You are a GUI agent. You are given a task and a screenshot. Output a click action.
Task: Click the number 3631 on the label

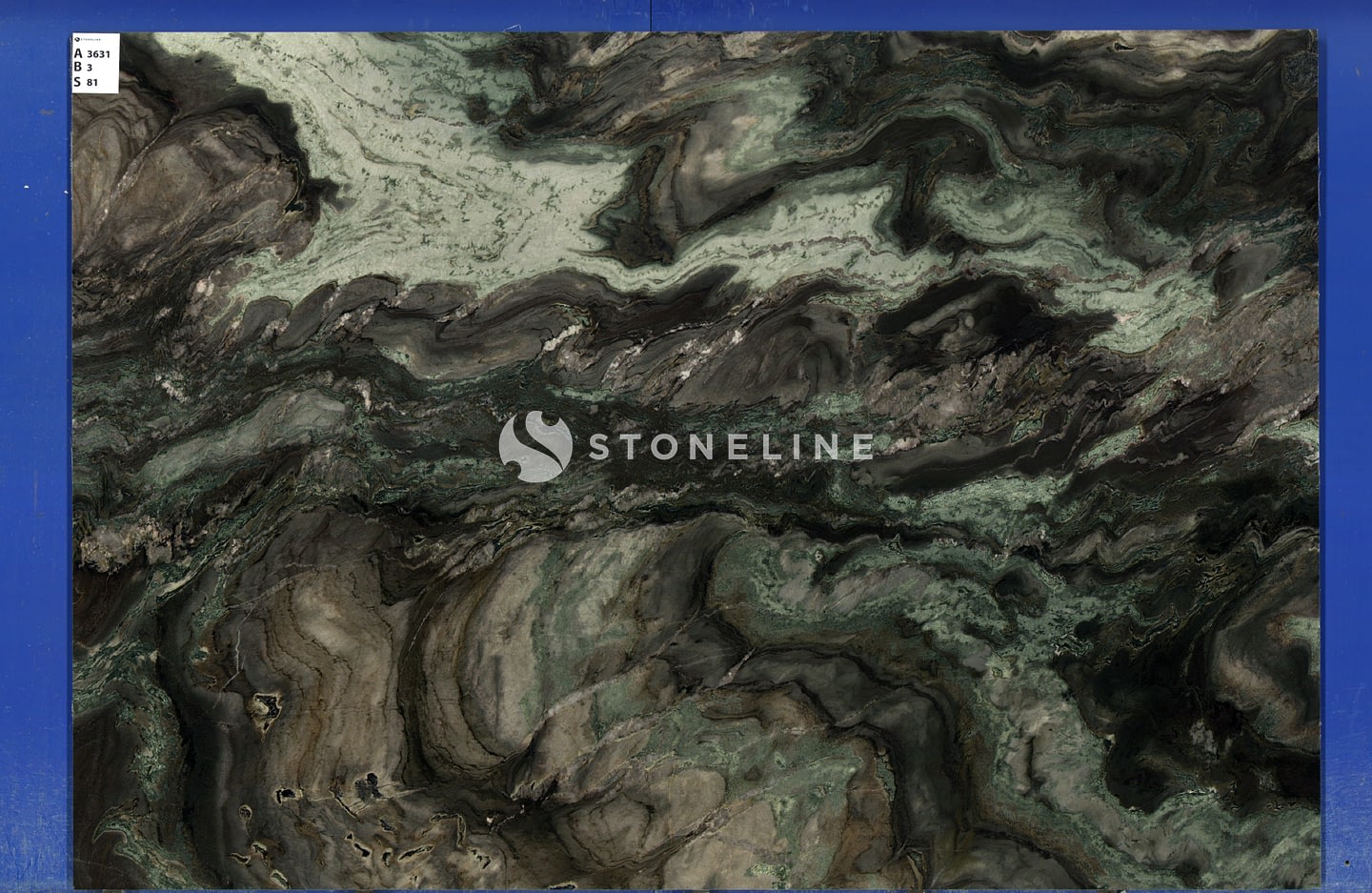click(x=99, y=54)
